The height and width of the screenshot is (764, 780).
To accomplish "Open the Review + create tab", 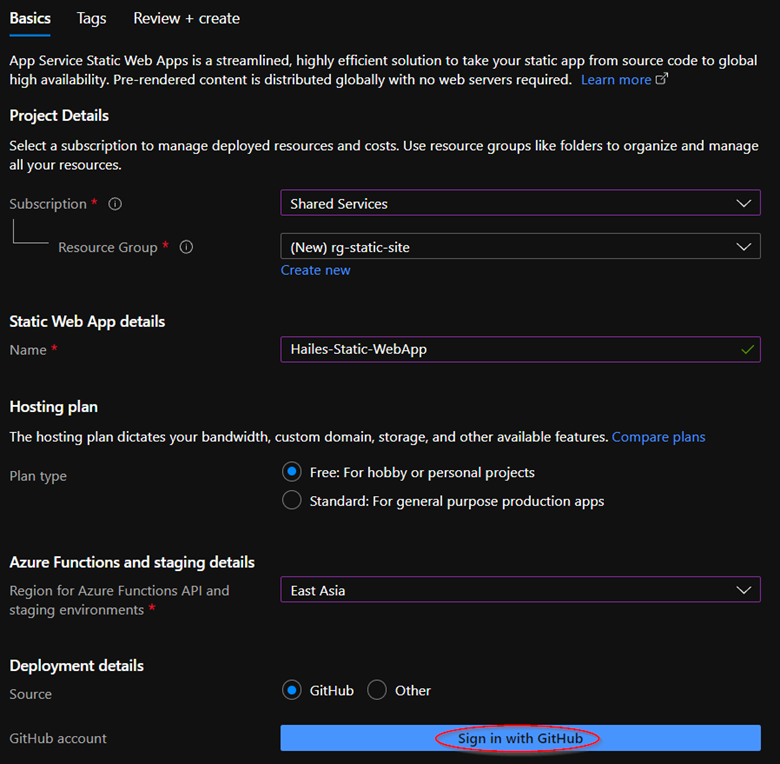I will (x=186, y=18).
